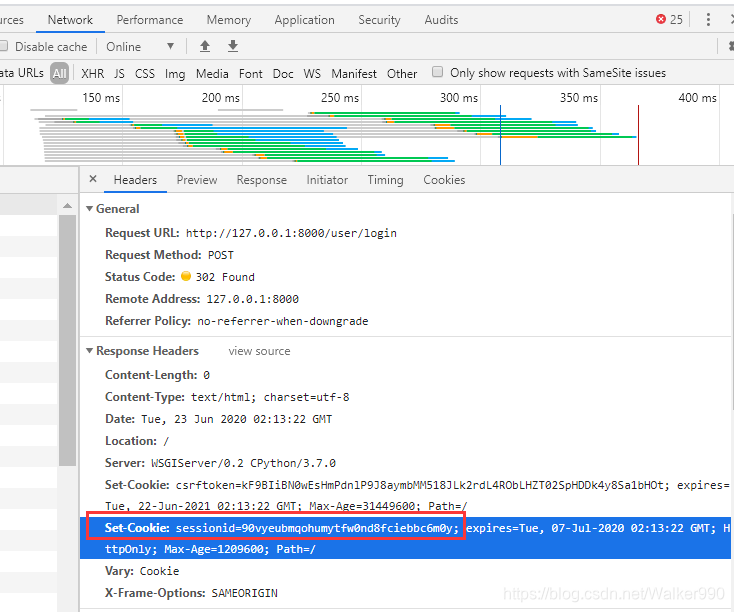
Task: Open the DevTools kebab menu icon
Action: [x=708, y=20]
